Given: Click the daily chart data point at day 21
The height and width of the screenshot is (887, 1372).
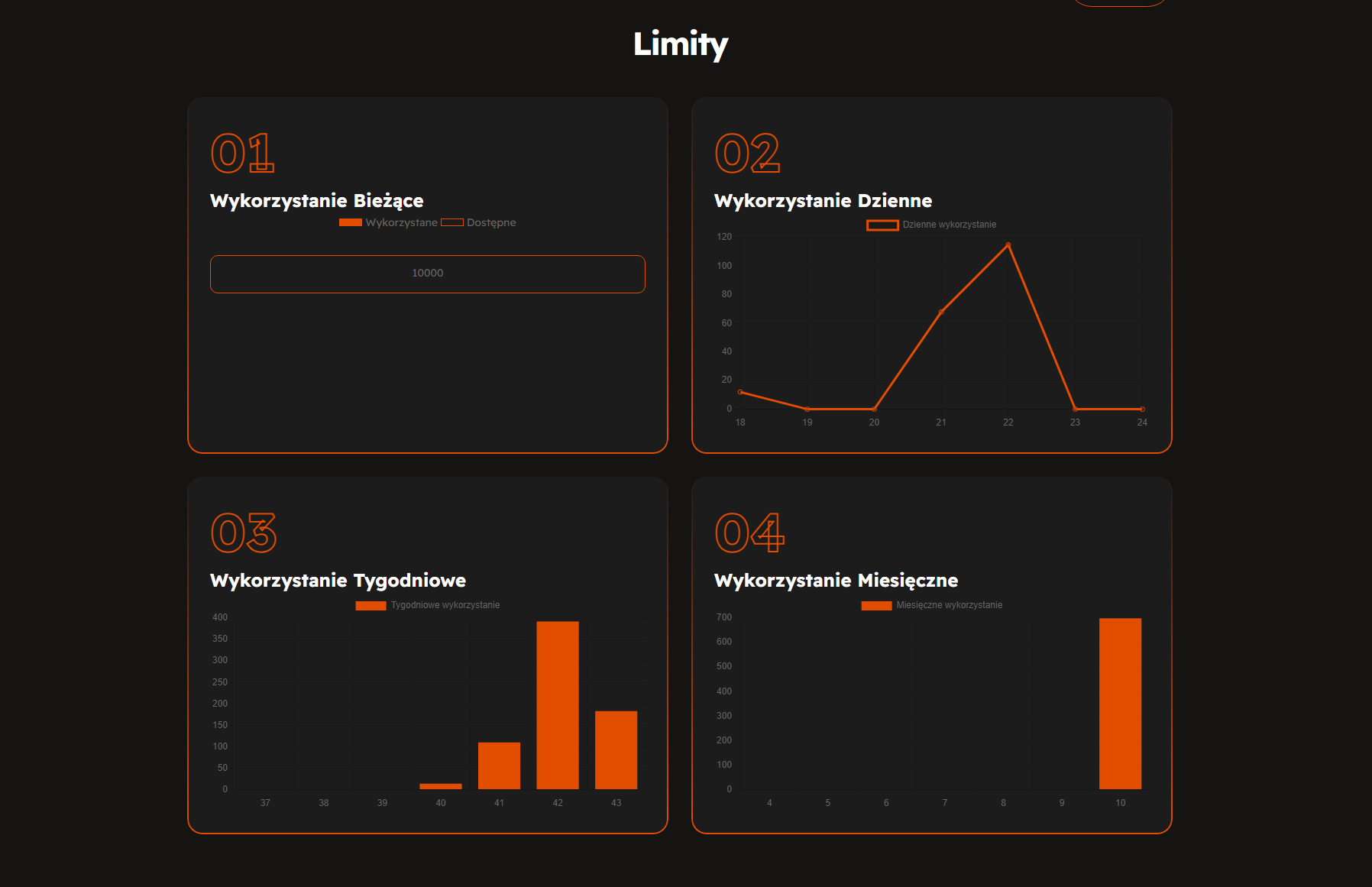Looking at the screenshot, I should (941, 312).
